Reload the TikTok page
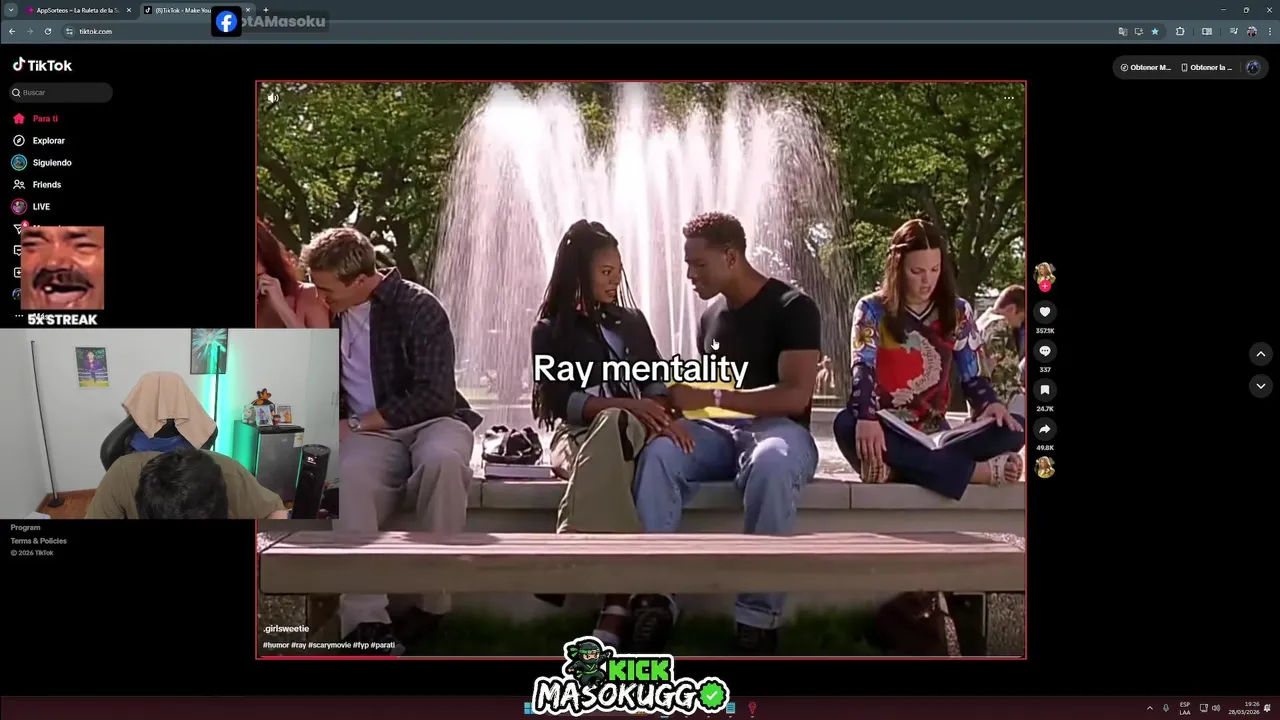 [x=48, y=31]
